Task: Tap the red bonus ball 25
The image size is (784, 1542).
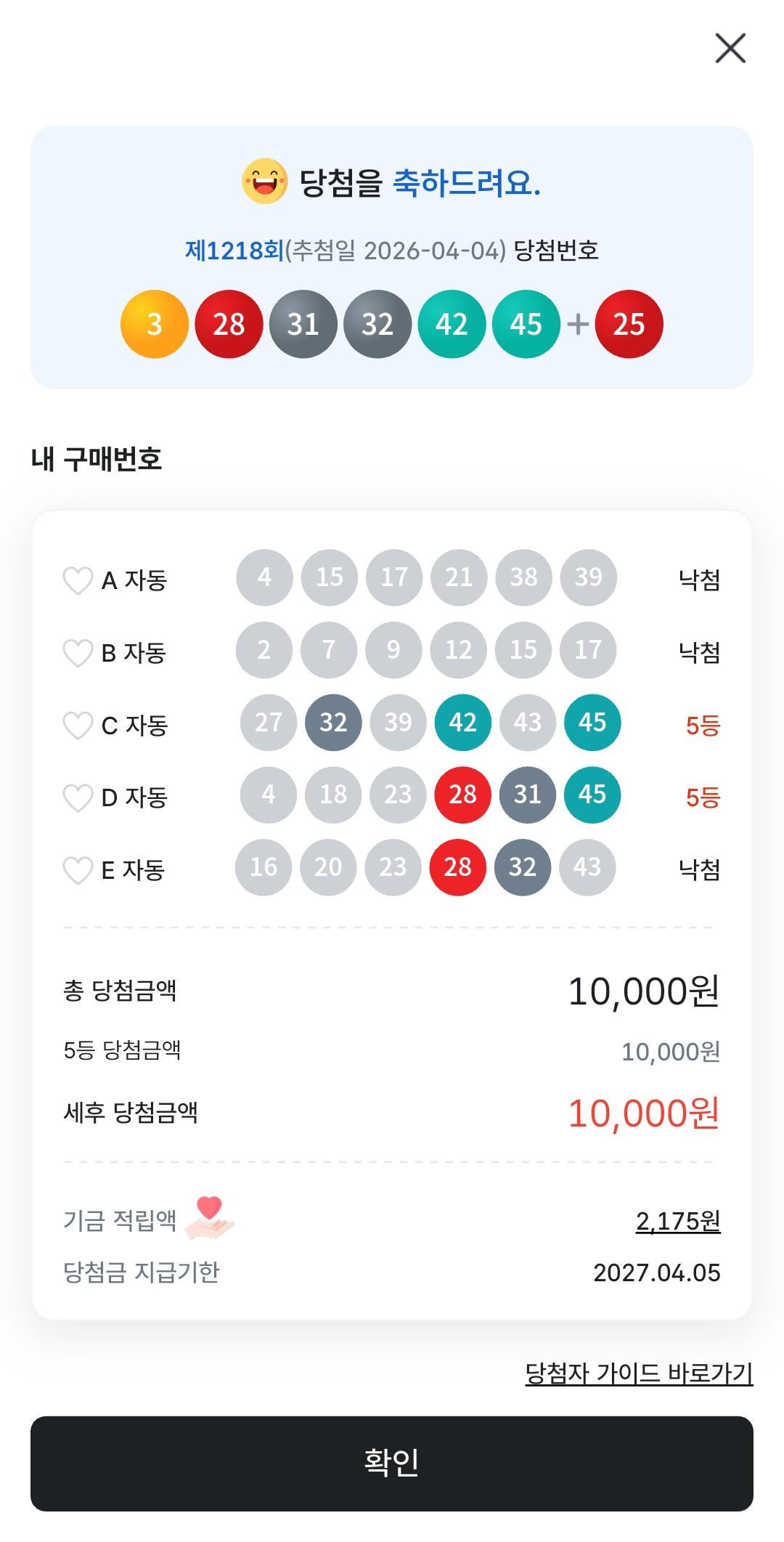Action: [629, 324]
